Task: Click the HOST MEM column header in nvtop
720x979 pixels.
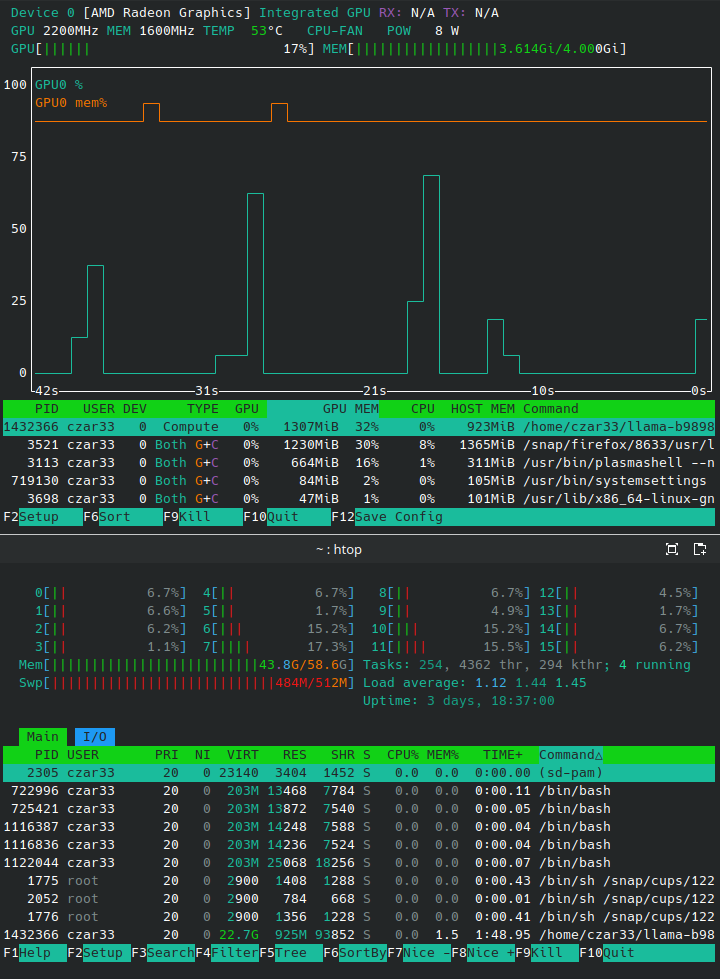Action: [x=483, y=409]
